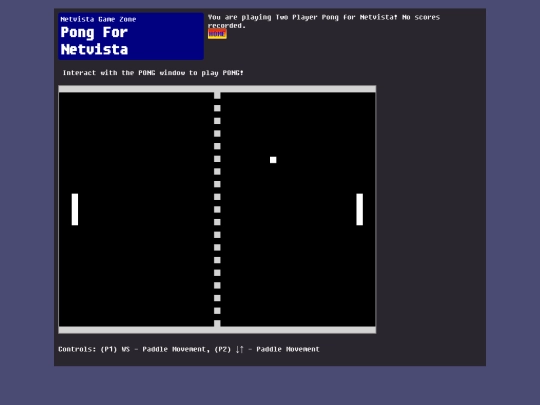Click the 'Interact with the PONG window' text
Screen dimensions: 540x405
coord(153,73)
